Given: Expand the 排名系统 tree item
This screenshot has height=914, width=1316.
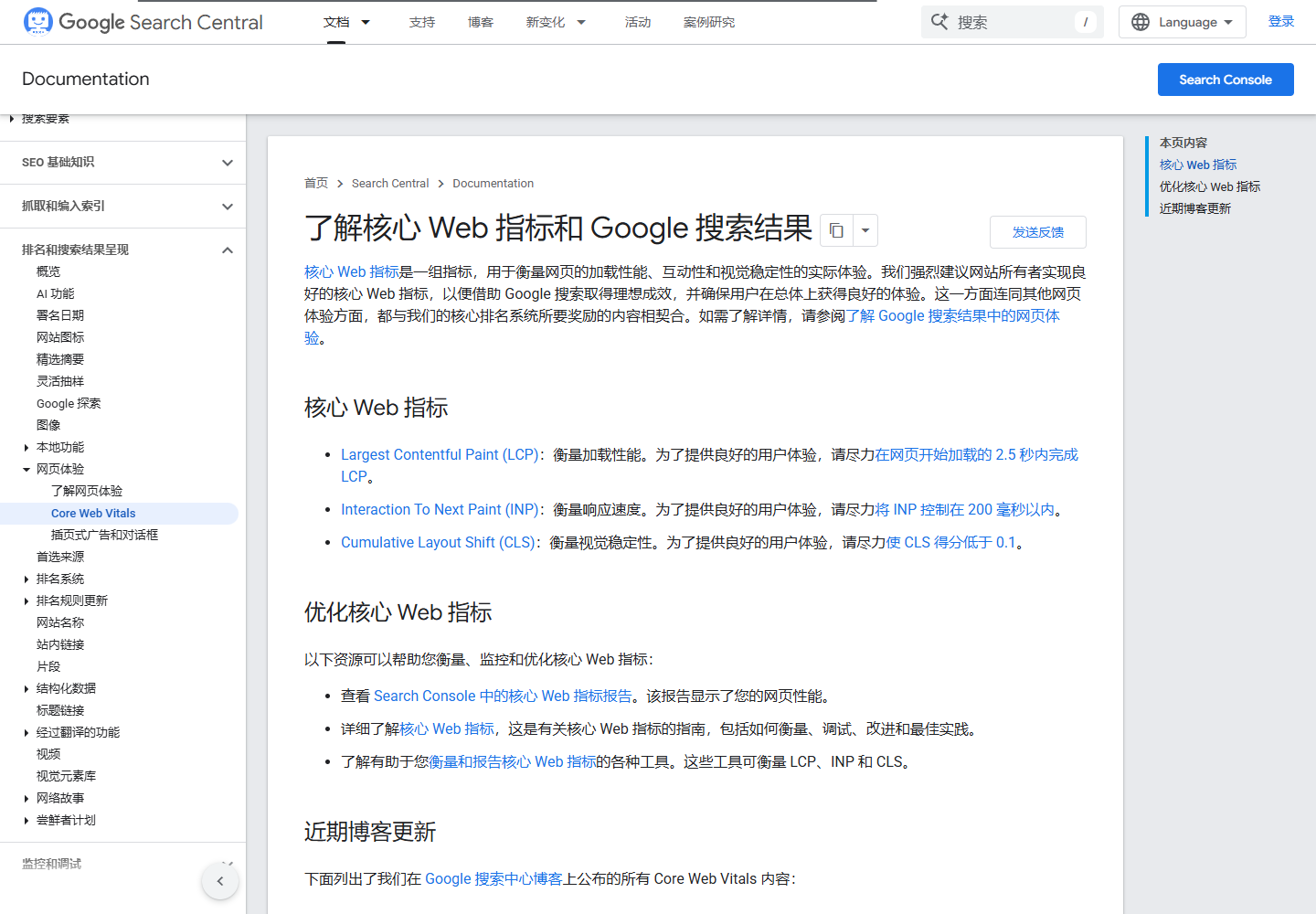Looking at the screenshot, I should (x=27, y=579).
